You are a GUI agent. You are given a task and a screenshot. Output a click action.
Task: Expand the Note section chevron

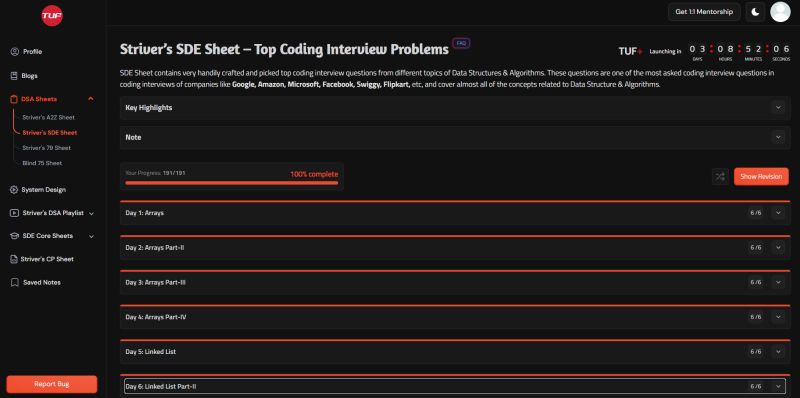778,137
